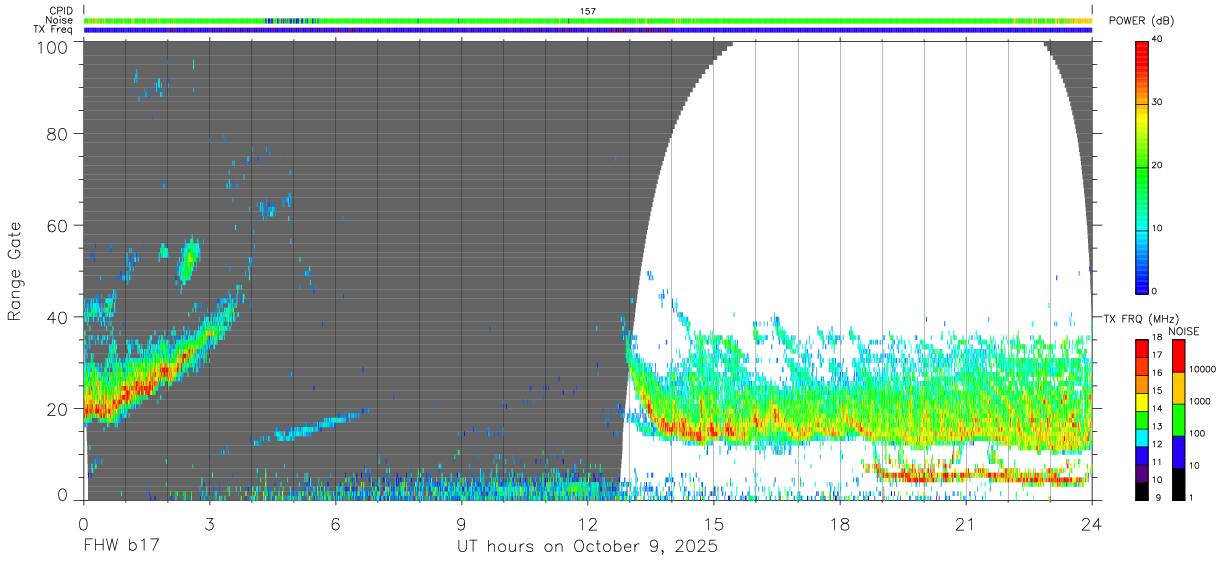Select the 'Noise' row label at top left
Screen dimensions: 1228x567
pos(61,20)
